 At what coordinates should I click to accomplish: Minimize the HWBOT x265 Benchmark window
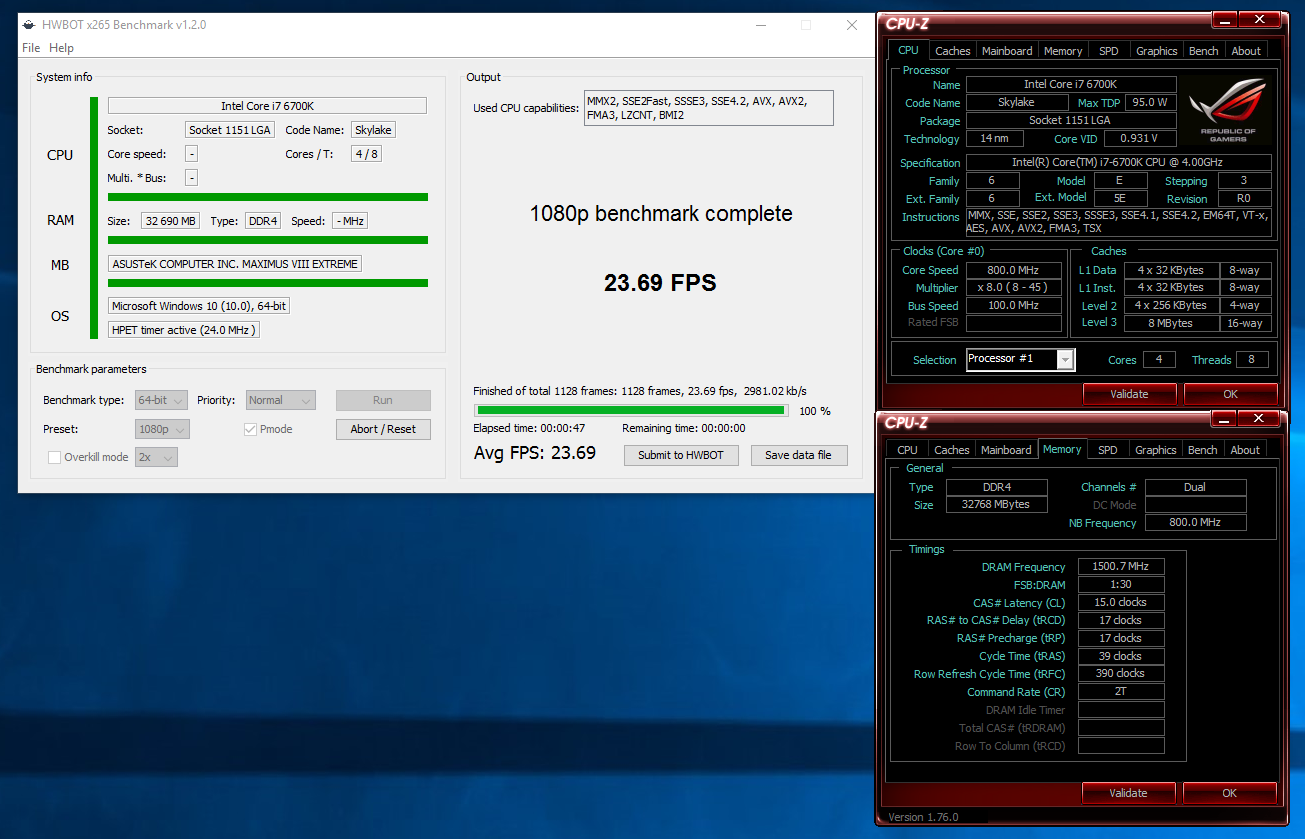pyautogui.click(x=761, y=25)
